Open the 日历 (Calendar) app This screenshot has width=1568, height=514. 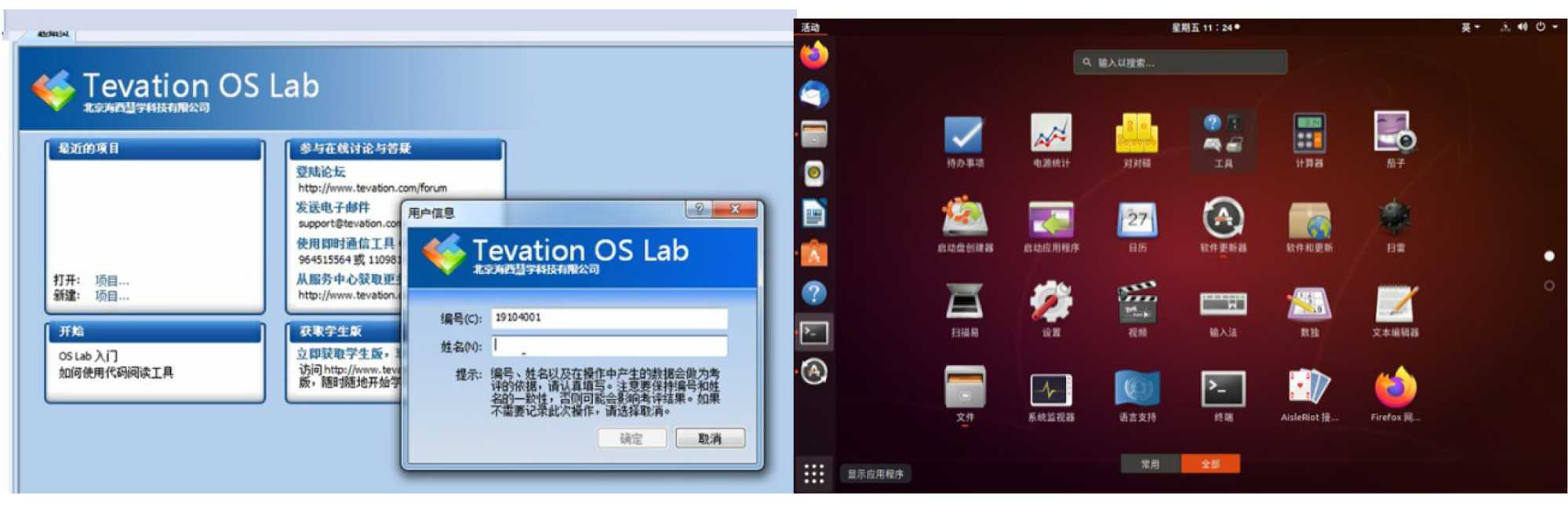[x=1137, y=219]
